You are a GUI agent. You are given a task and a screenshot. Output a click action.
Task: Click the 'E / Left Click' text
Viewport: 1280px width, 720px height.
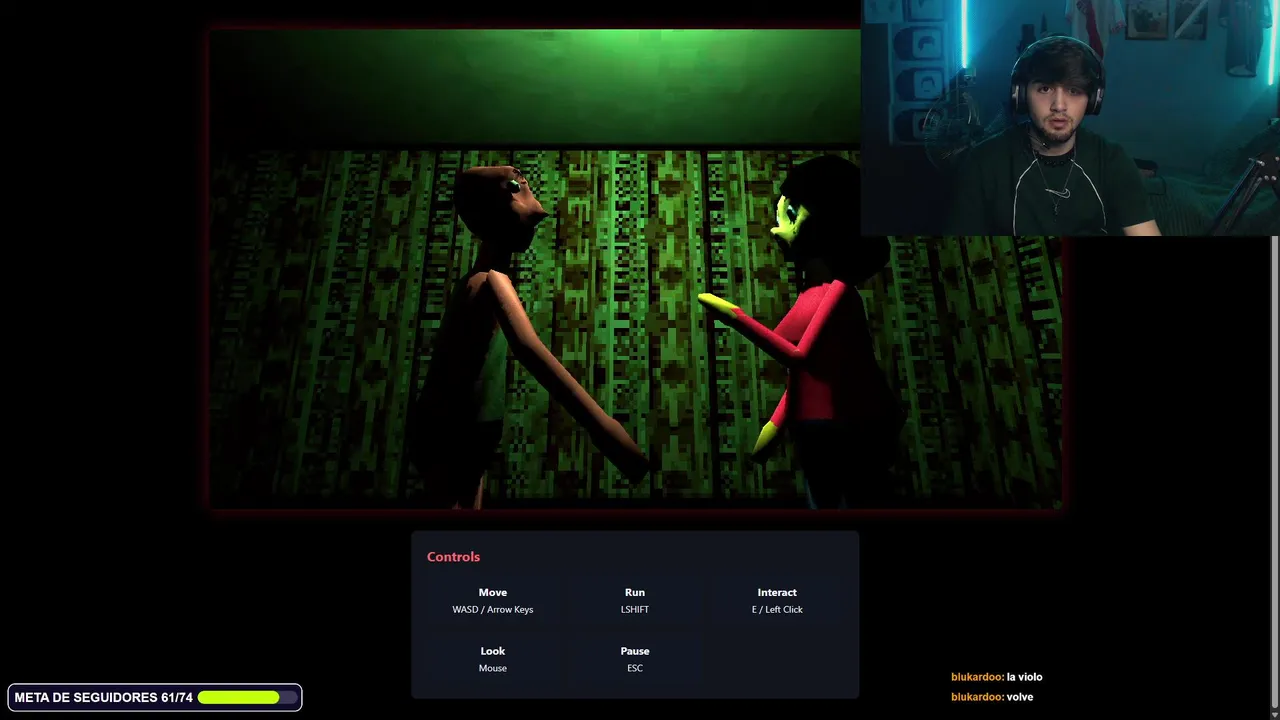click(777, 609)
